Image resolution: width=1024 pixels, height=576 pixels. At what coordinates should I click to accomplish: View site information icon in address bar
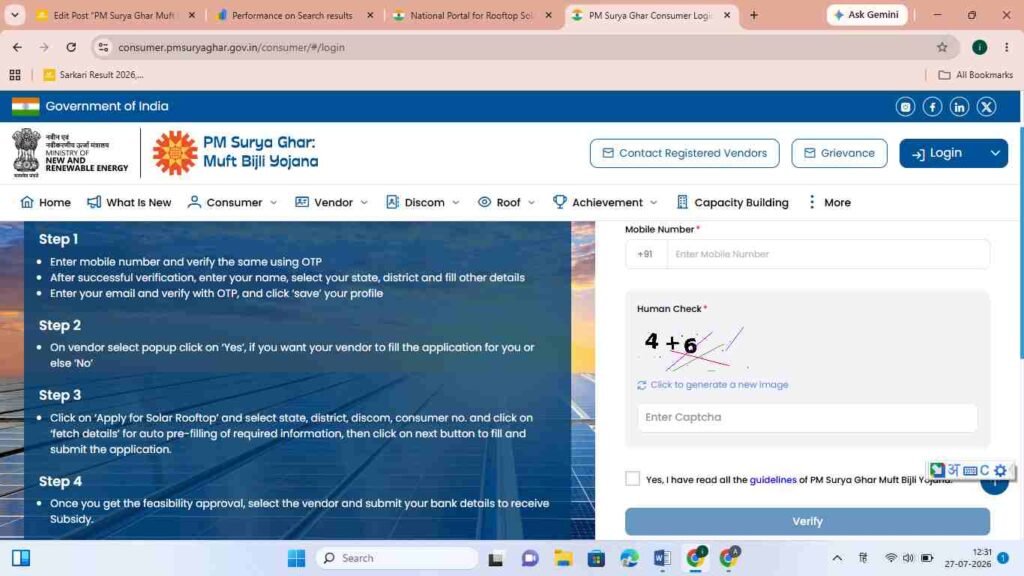(103, 47)
